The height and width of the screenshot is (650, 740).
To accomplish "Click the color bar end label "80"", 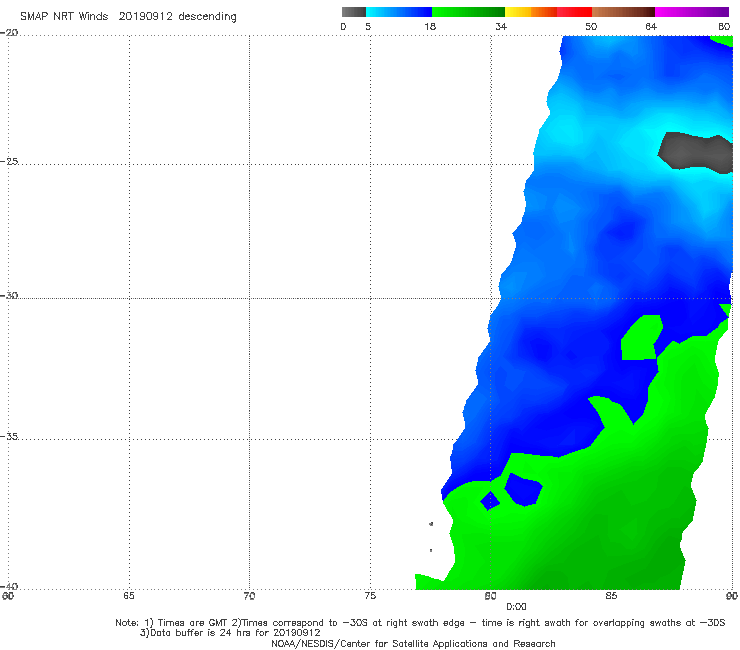I will (724, 27).
